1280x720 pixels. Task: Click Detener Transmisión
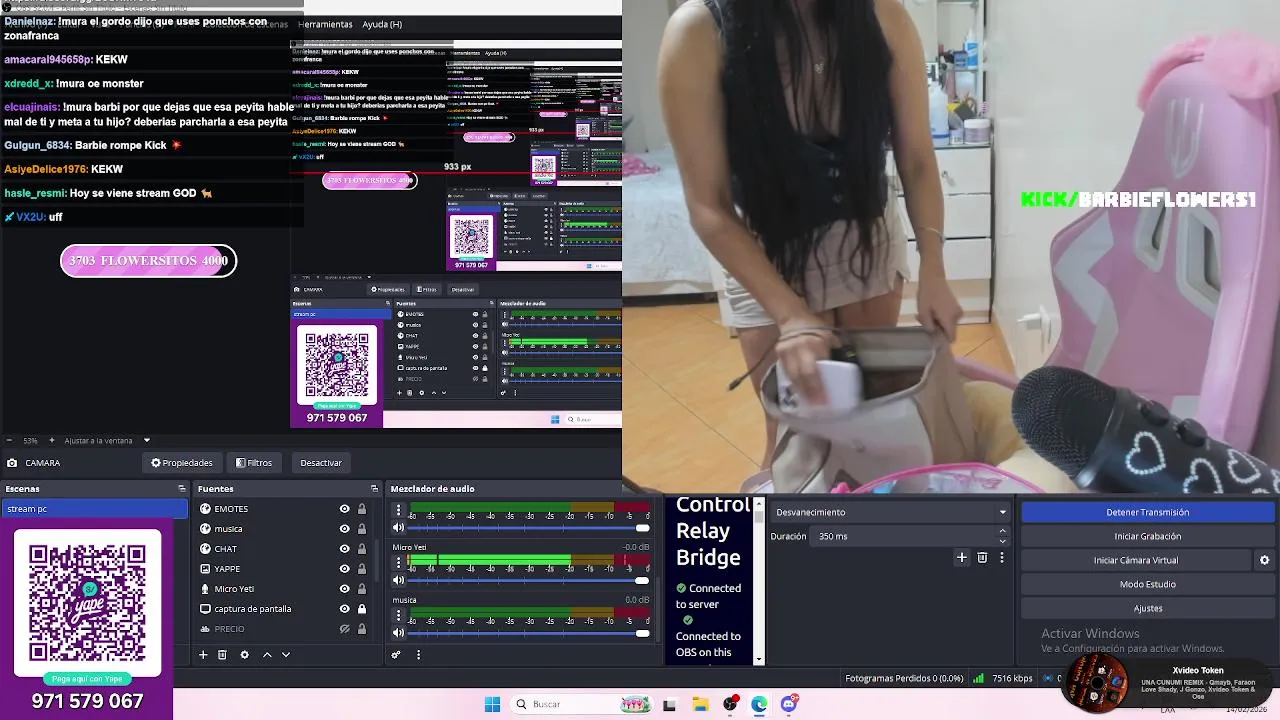(x=1148, y=512)
